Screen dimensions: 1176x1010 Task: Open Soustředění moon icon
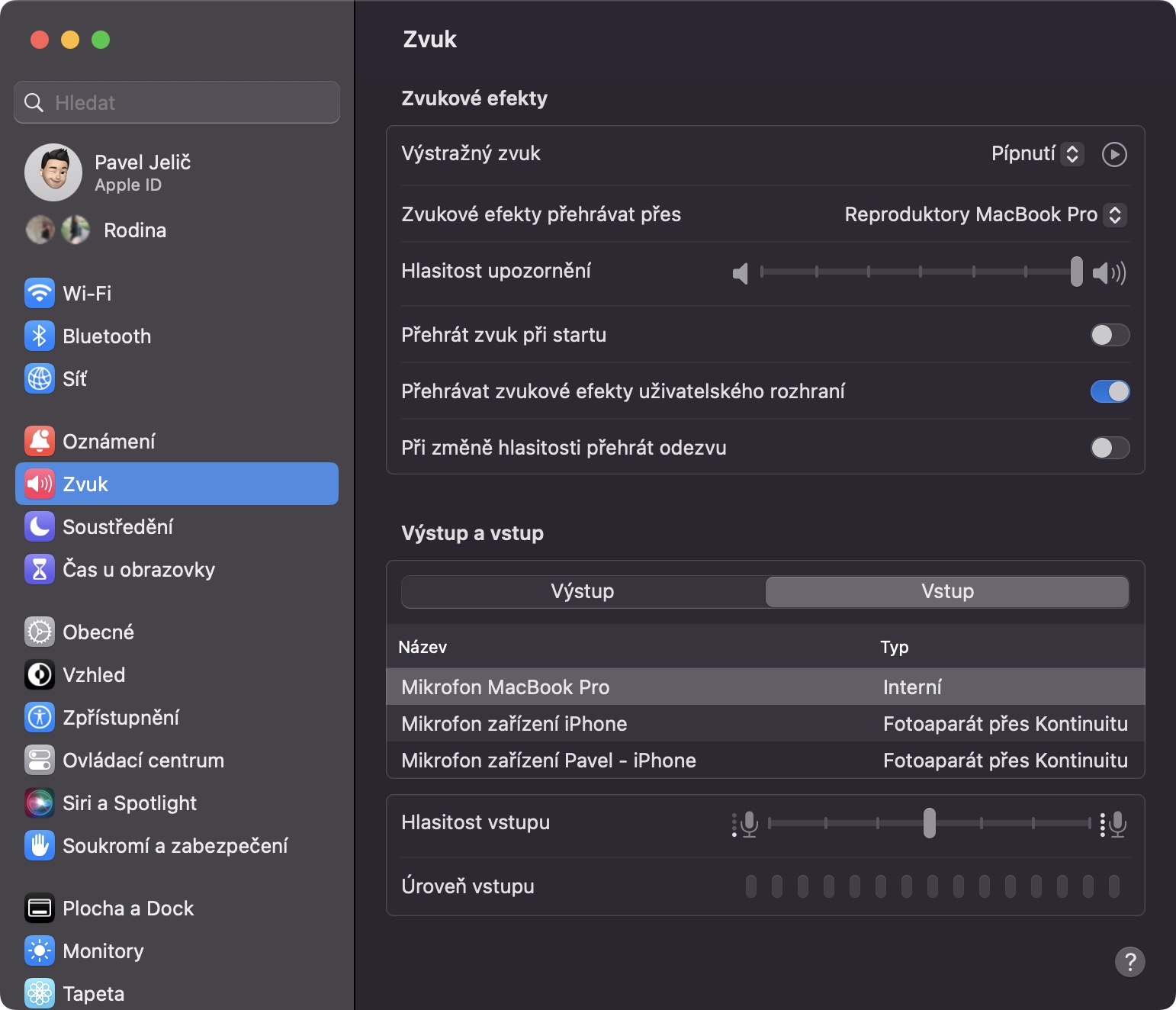pos(40,526)
